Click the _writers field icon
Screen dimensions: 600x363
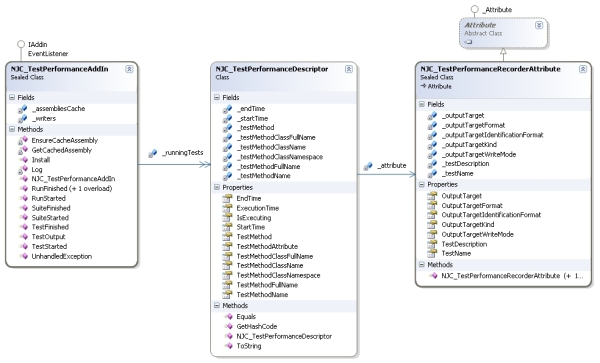23,119
